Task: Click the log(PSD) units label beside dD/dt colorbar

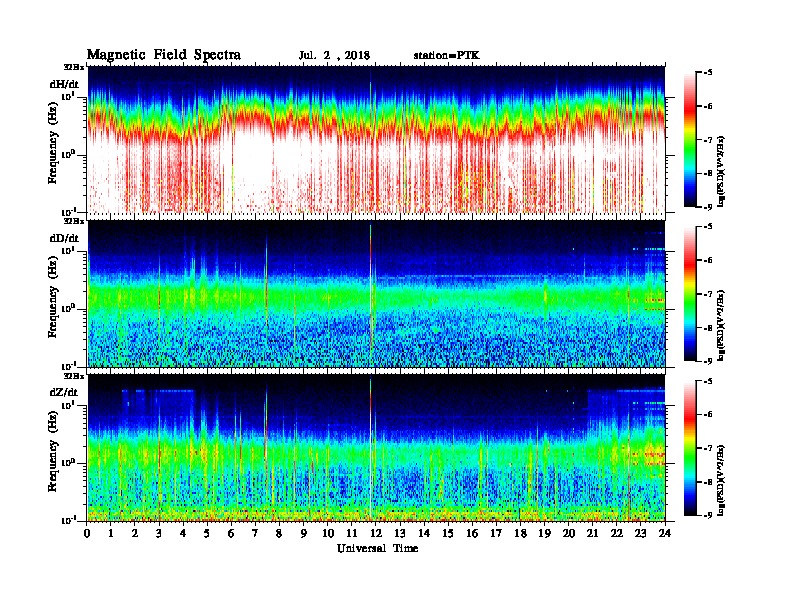Action: click(722, 325)
